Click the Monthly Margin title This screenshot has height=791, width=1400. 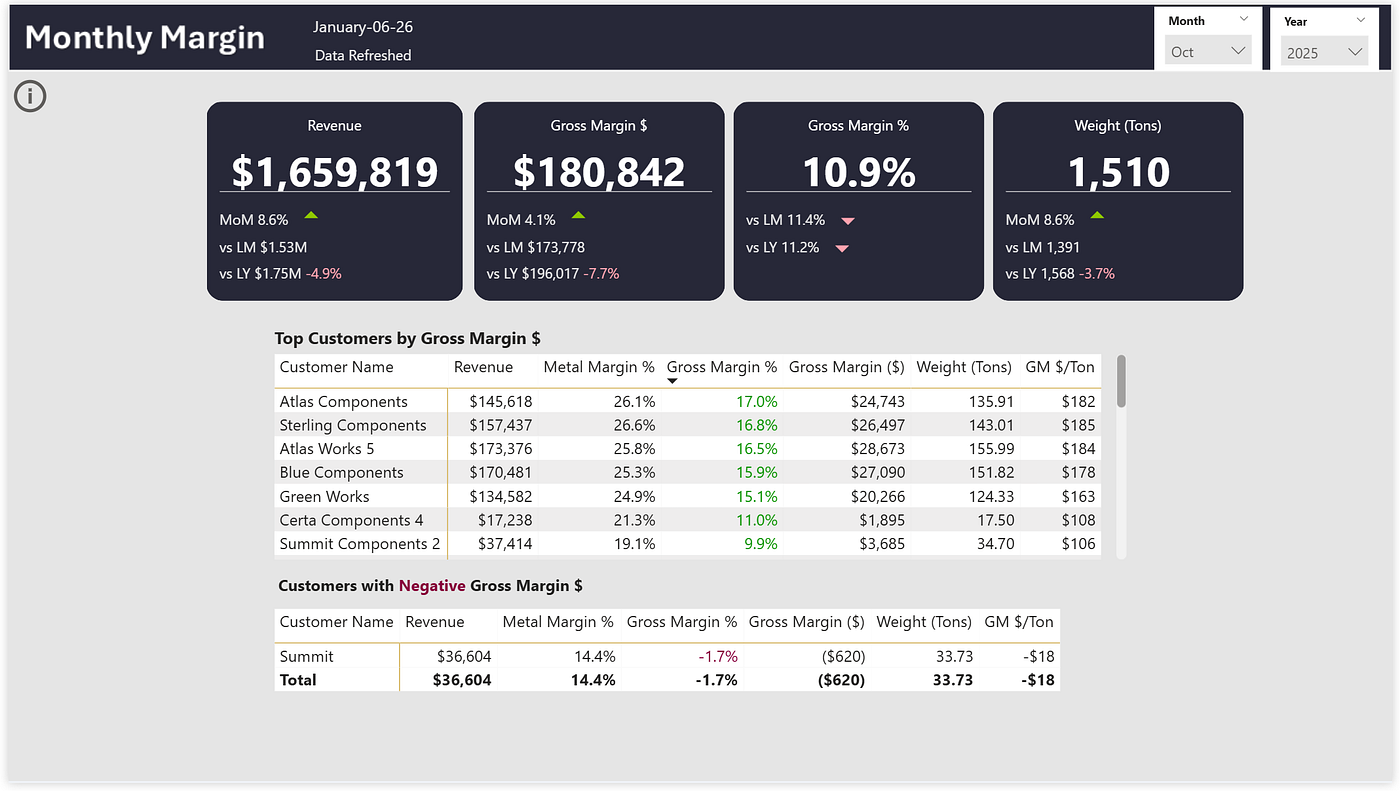click(x=145, y=37)
